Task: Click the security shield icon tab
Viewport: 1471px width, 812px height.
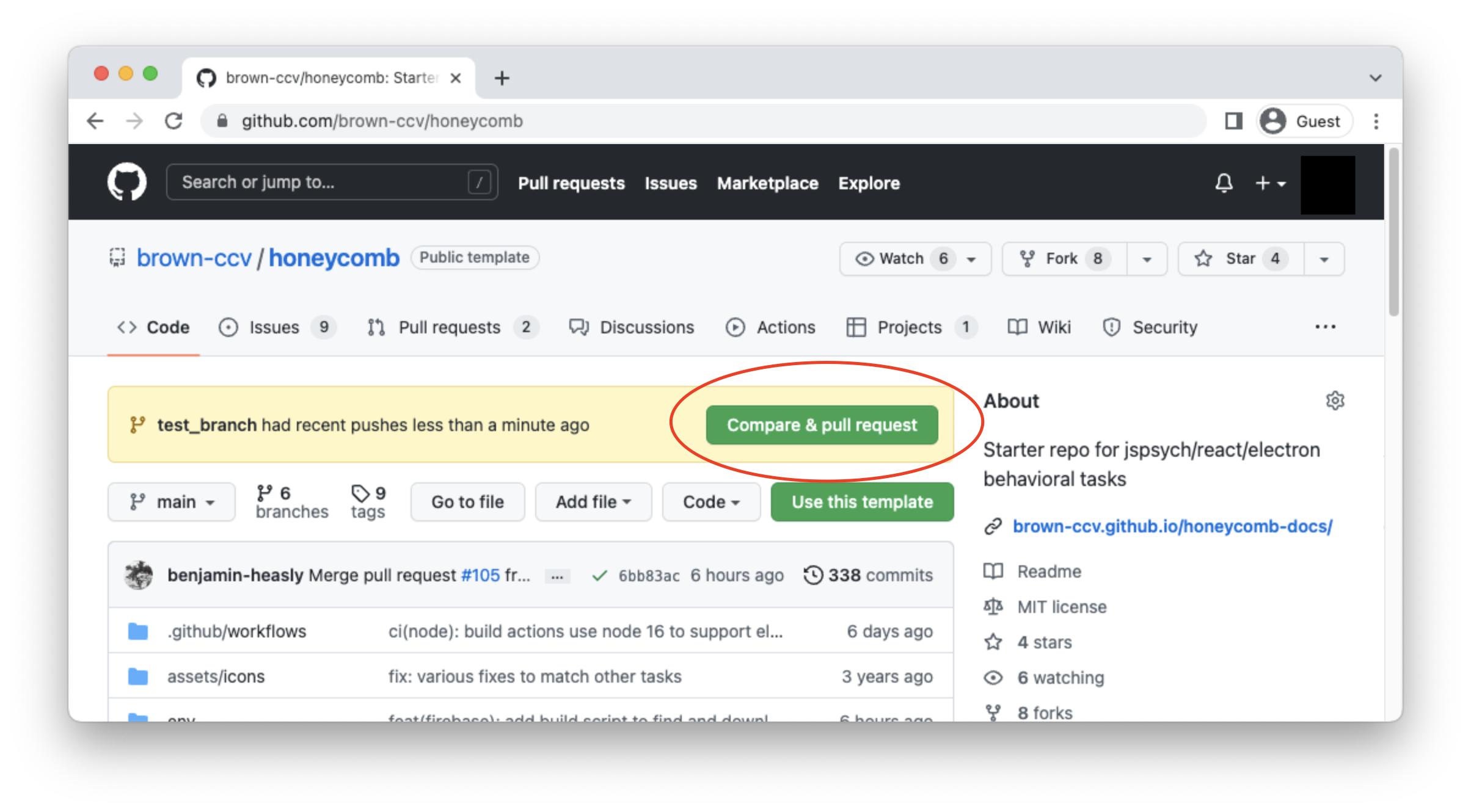Action: [x=1112, y=327]
